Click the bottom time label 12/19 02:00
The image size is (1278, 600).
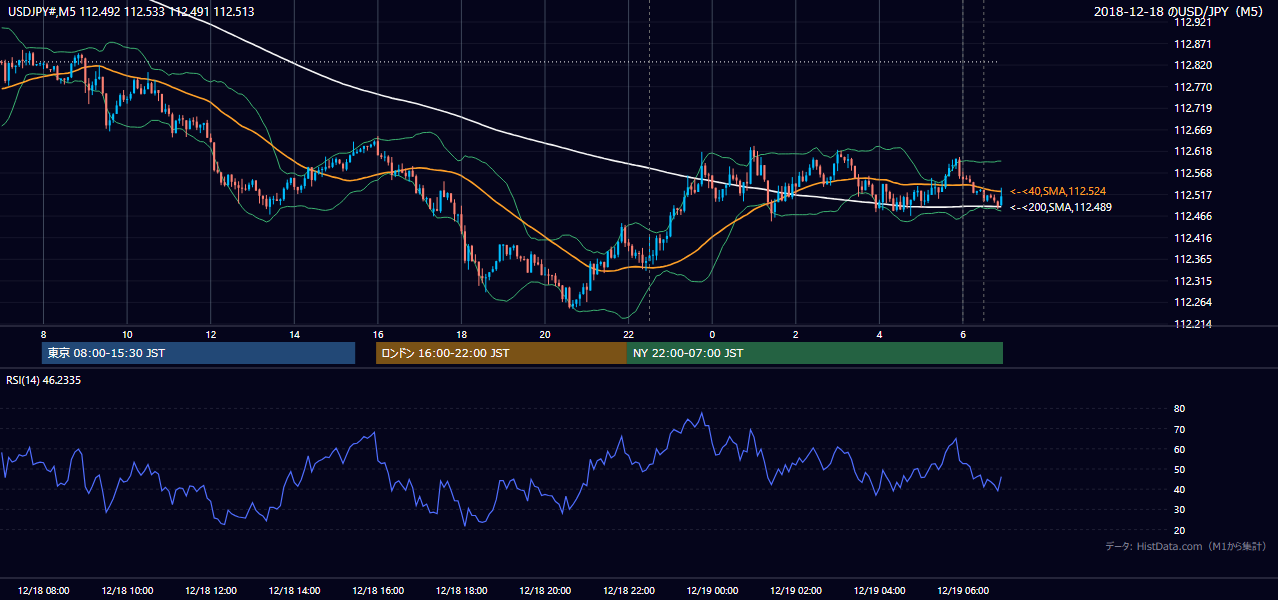[796, 591]
